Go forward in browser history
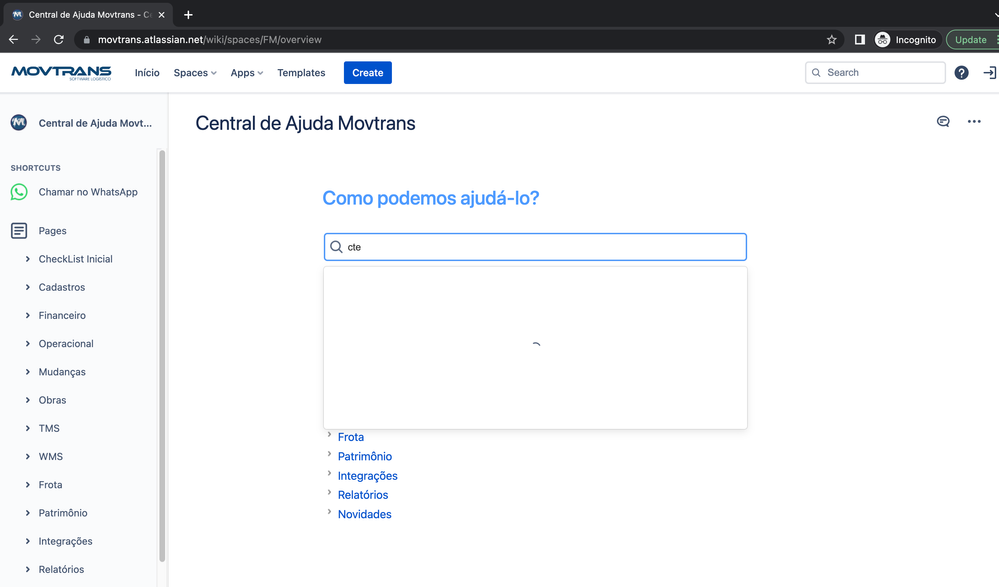Screen dimensions: 999x587 coord(36,40)
